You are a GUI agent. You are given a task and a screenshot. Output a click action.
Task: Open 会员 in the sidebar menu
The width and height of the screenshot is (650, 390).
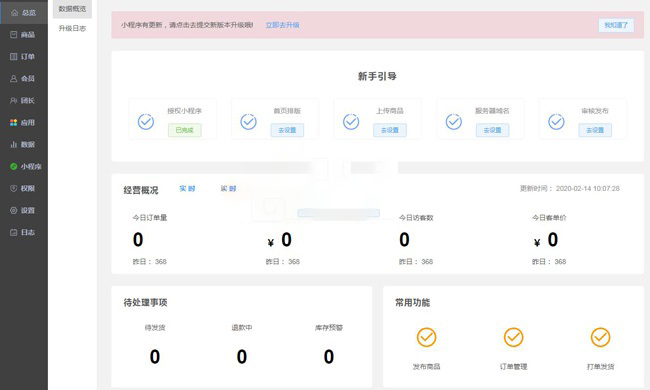pos(24,79)
